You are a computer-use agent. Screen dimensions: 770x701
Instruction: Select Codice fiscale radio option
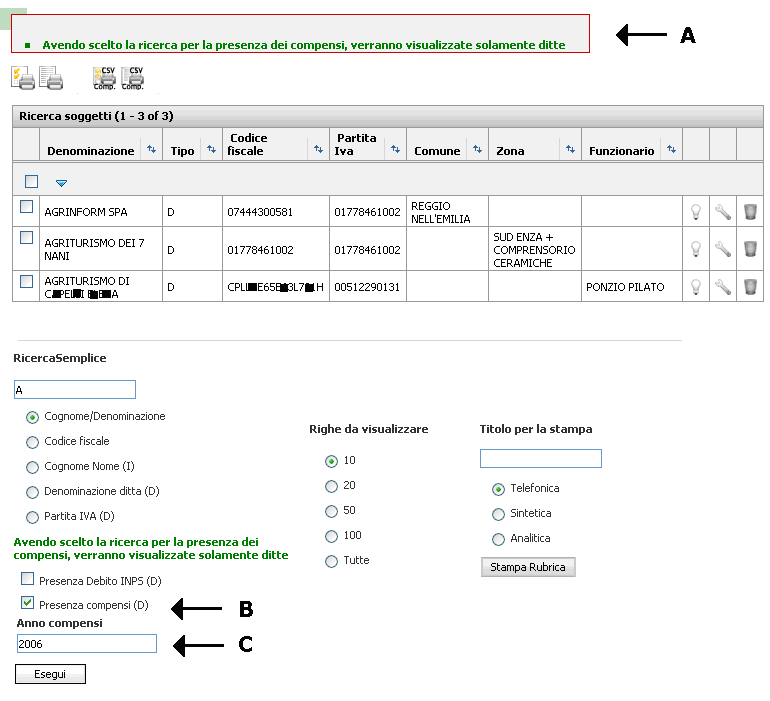coord(32,443)
